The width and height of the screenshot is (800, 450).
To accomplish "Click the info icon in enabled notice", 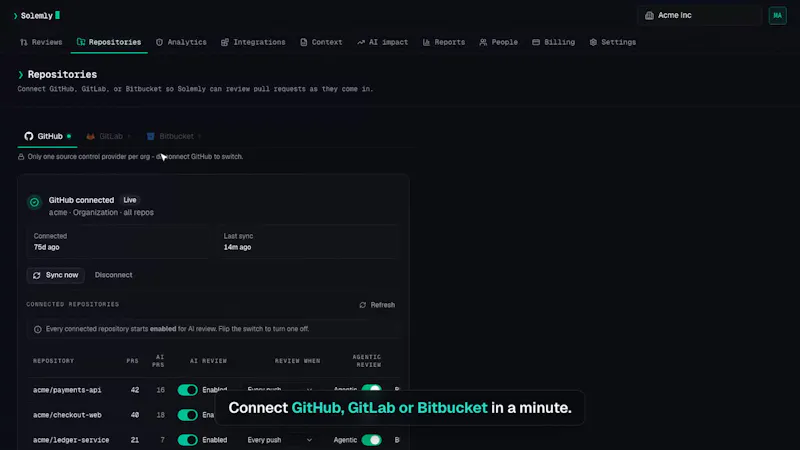I will tap(37, 329).
